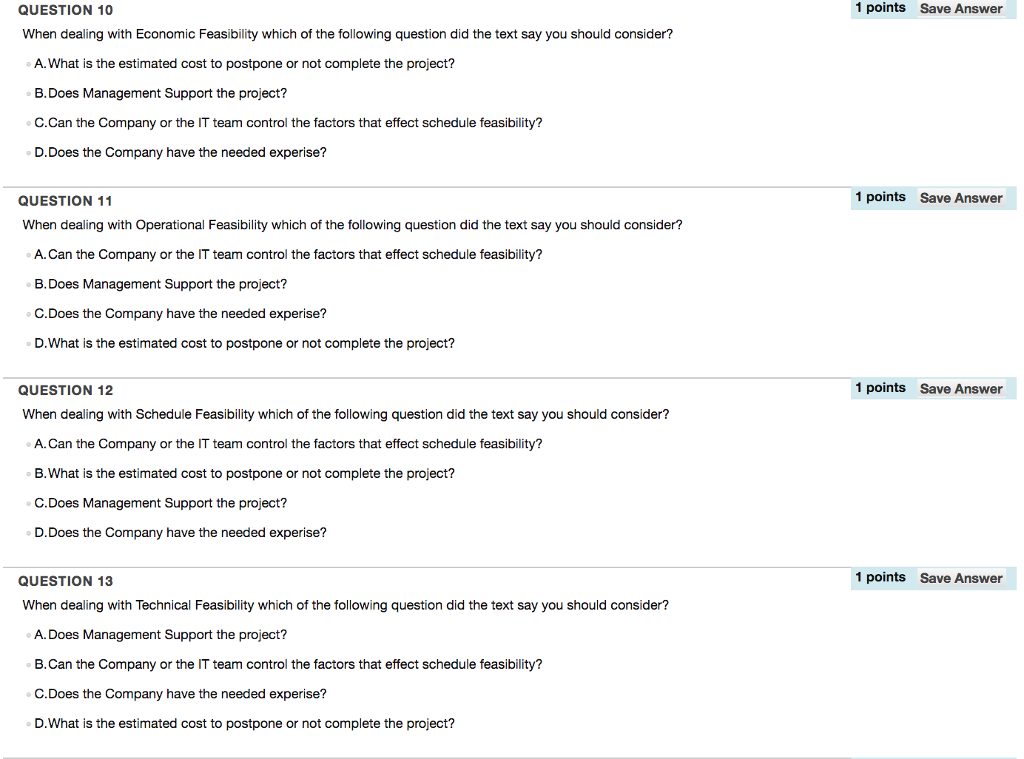Select answer A about schedule feasibility in Question 12
Screen dimensions: 1024x759
tap(28, 443)
